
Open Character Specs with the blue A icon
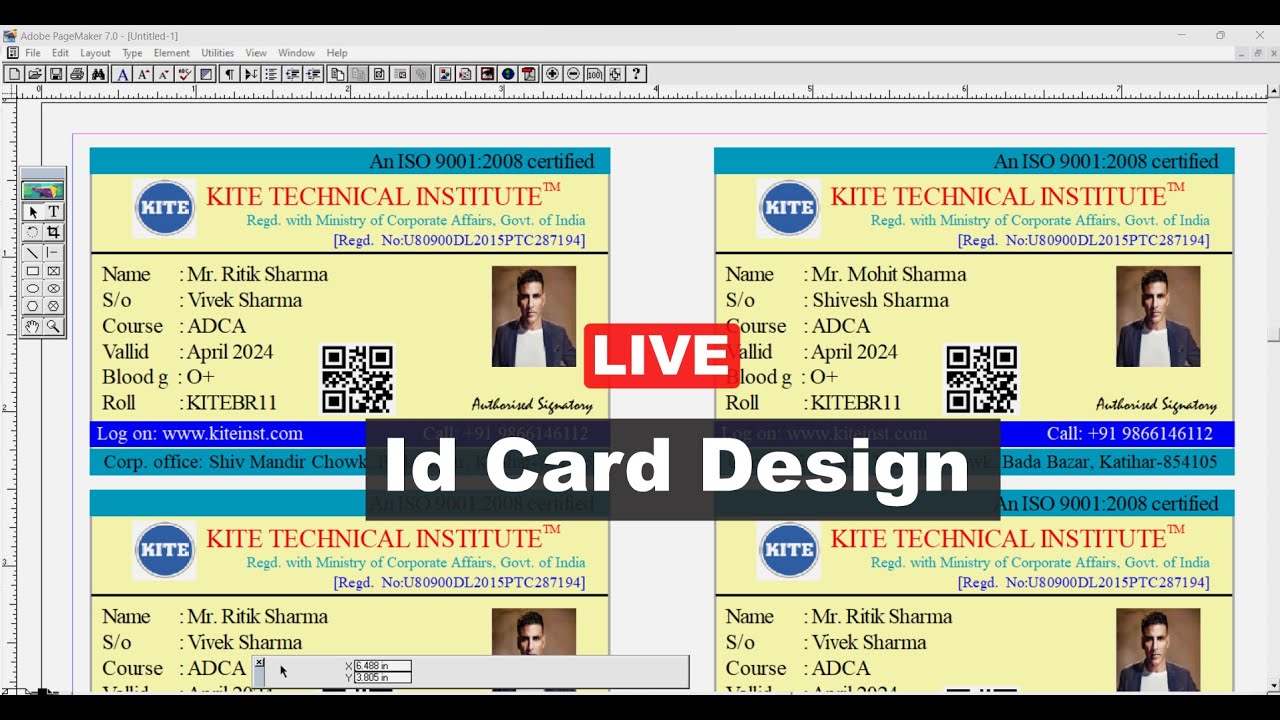122,74
